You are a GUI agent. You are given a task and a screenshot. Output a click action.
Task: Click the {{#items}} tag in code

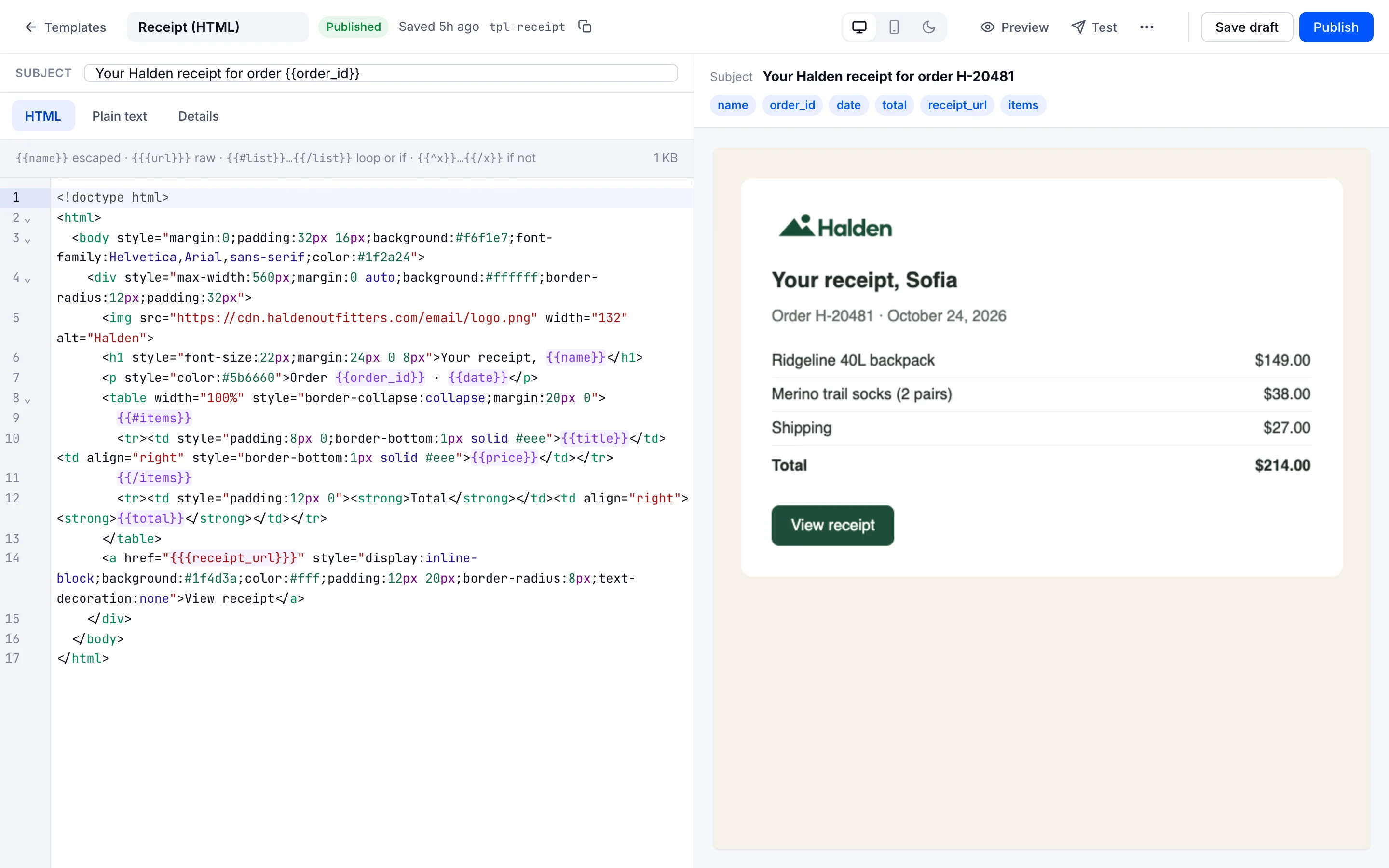pyautogui.click(x=154, y=418)
